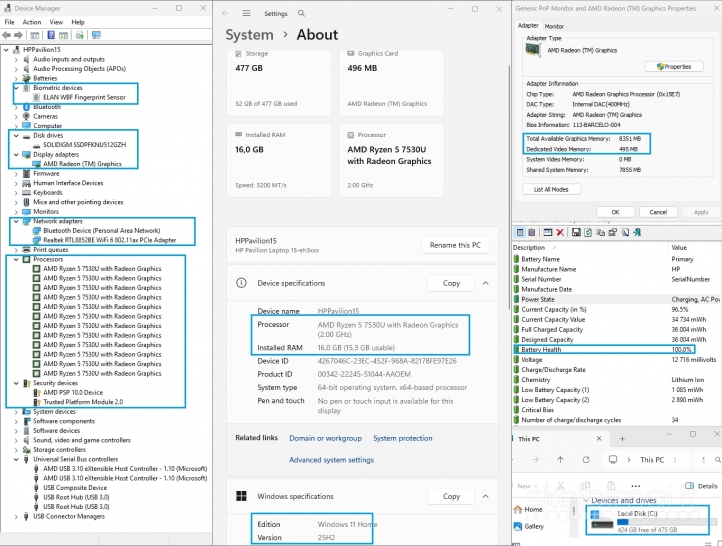Image resolution: width=722 pixels, height=546 pixels.
Task: Collapse the Devices and drives group
Action: pyautogui.click(x=586, y=501)
